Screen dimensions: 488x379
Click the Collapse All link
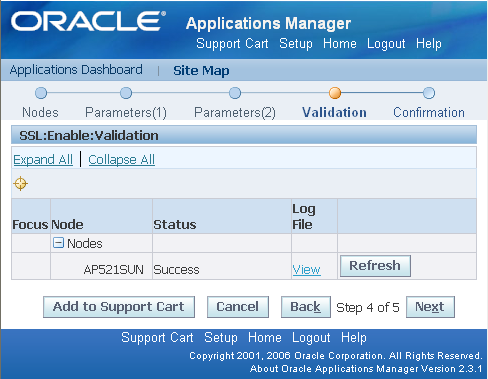[122, 160]
